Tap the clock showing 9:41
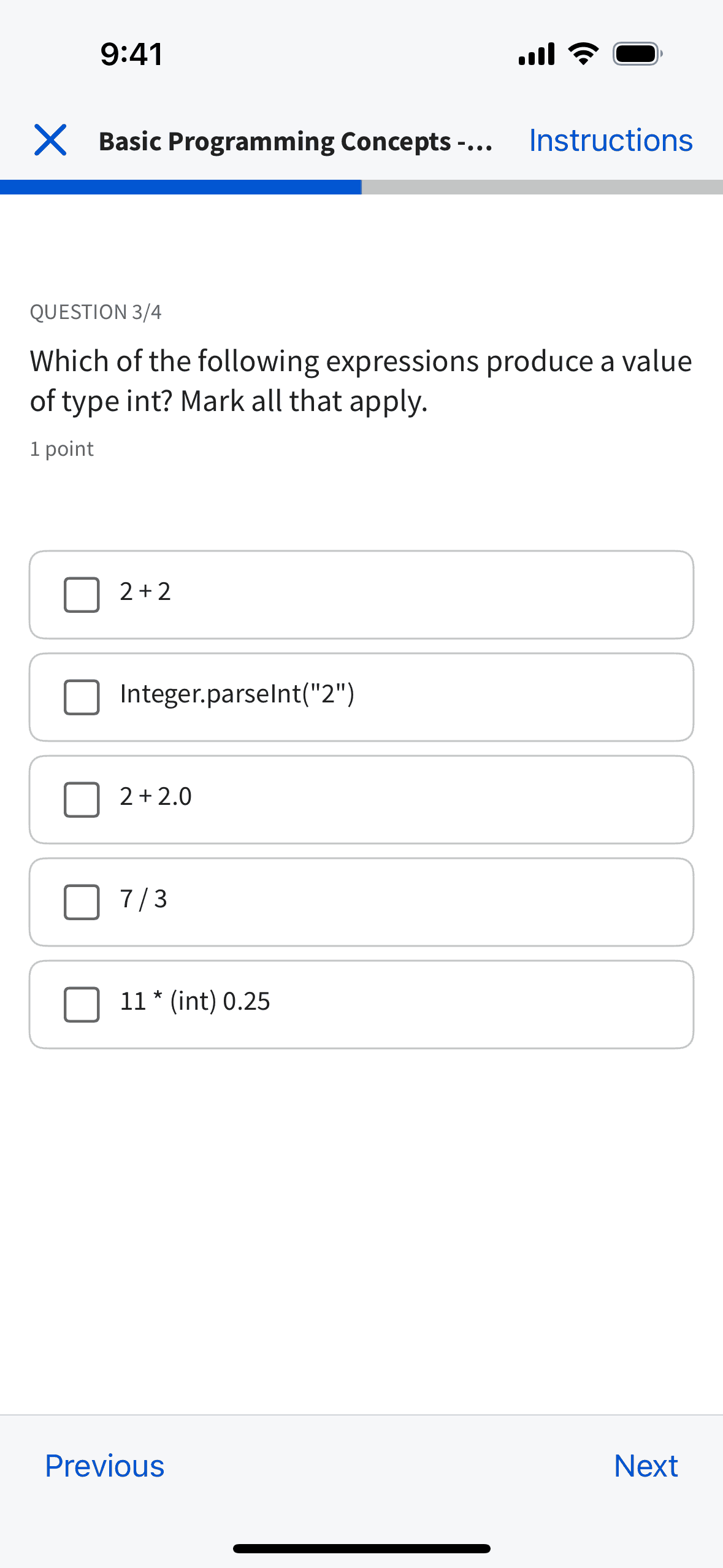The image size is (723, 1568). coord(132,53)
